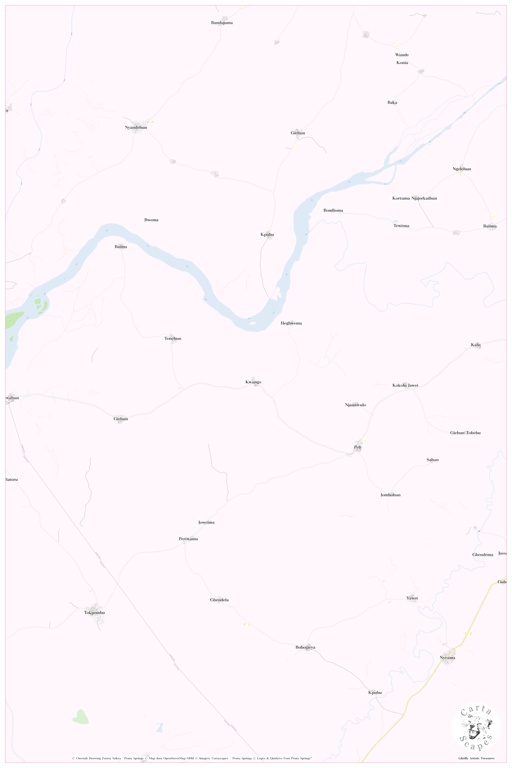Click the small blue pond at bottom
This screenshot has width=512, height=768.
(x=160, y=727)
